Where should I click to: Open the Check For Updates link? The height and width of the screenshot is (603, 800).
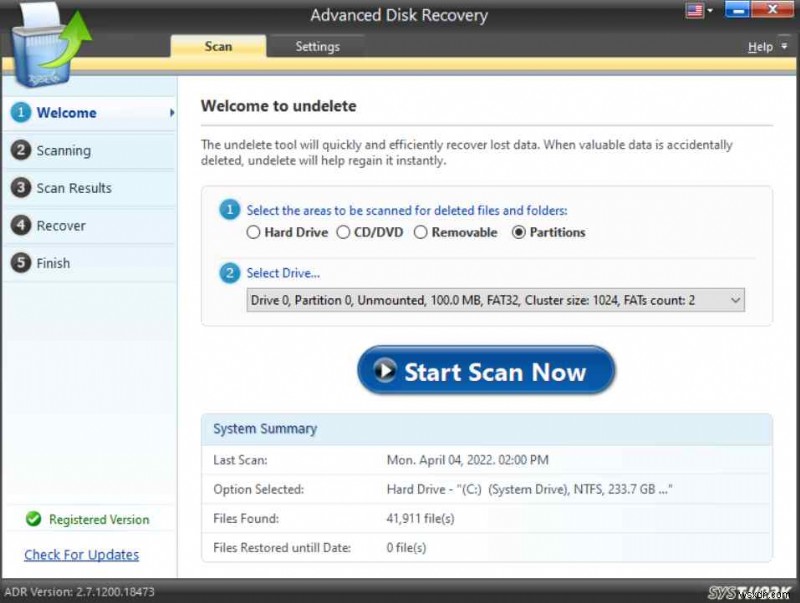point(80,554)
